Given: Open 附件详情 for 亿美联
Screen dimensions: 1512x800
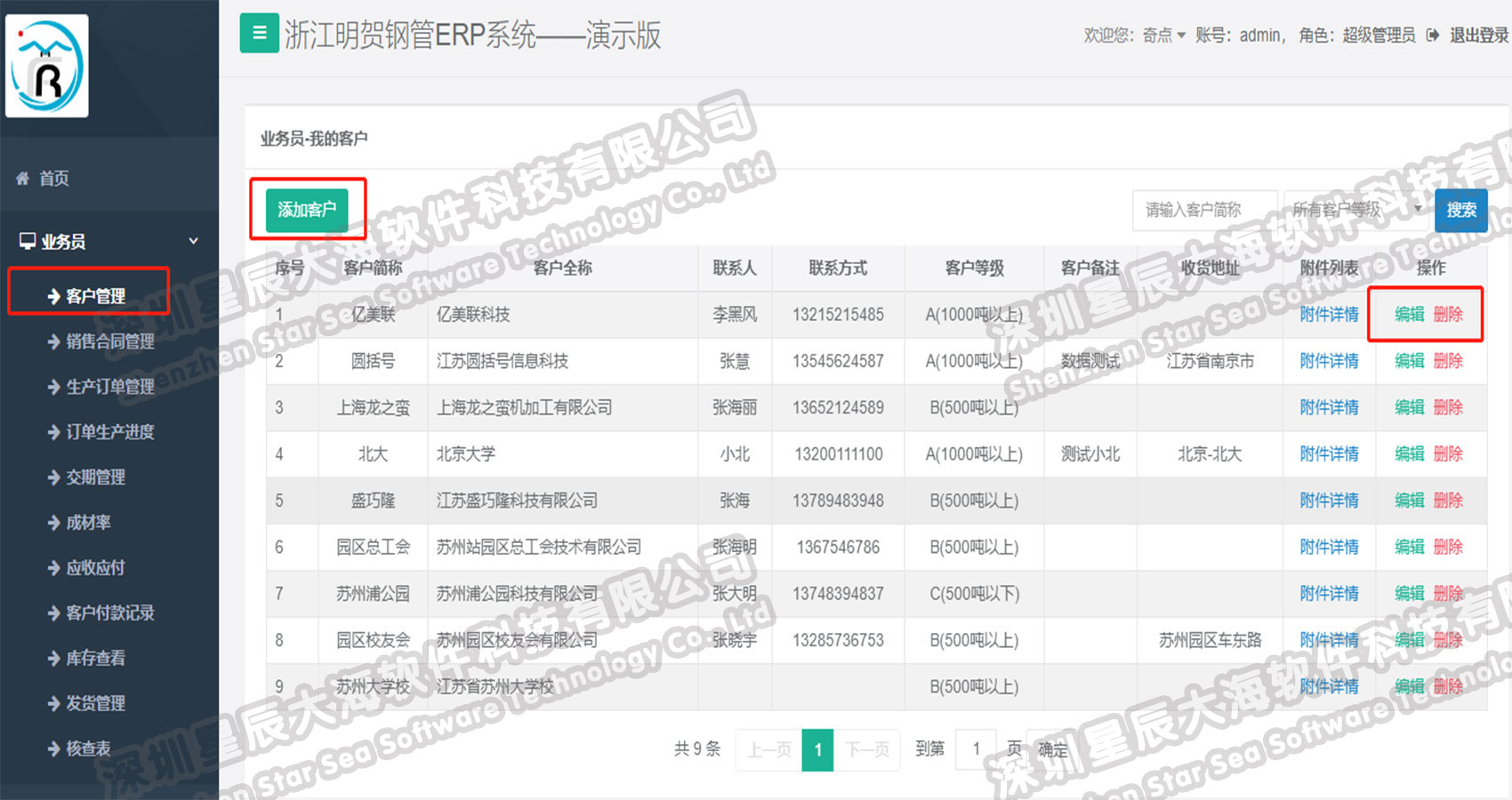Looking at the screenshot, I should click(1329, 314).
